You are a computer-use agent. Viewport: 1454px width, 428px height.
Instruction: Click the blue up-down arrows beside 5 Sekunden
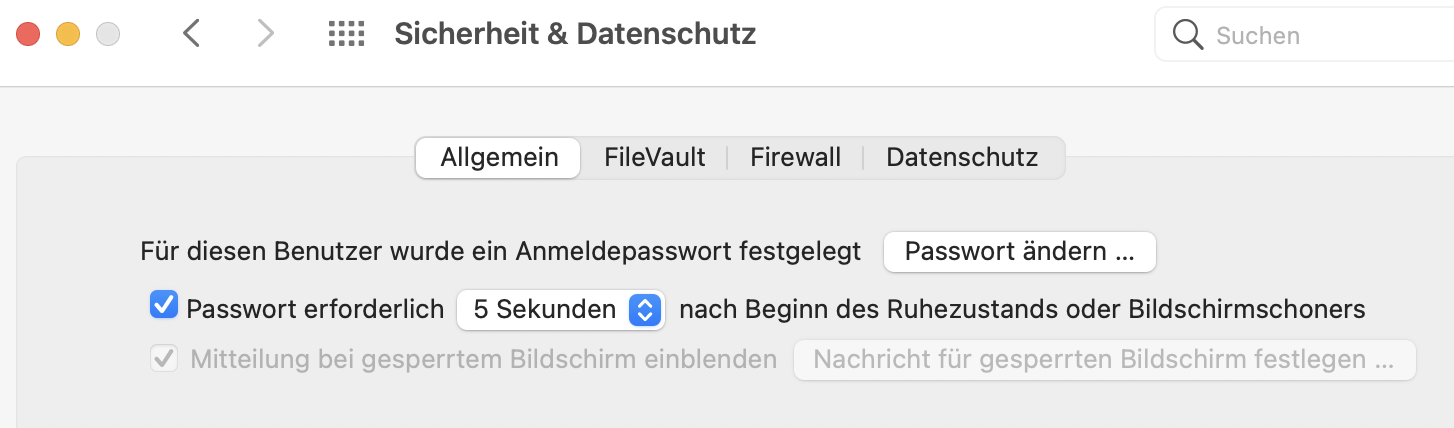point(645,310)
